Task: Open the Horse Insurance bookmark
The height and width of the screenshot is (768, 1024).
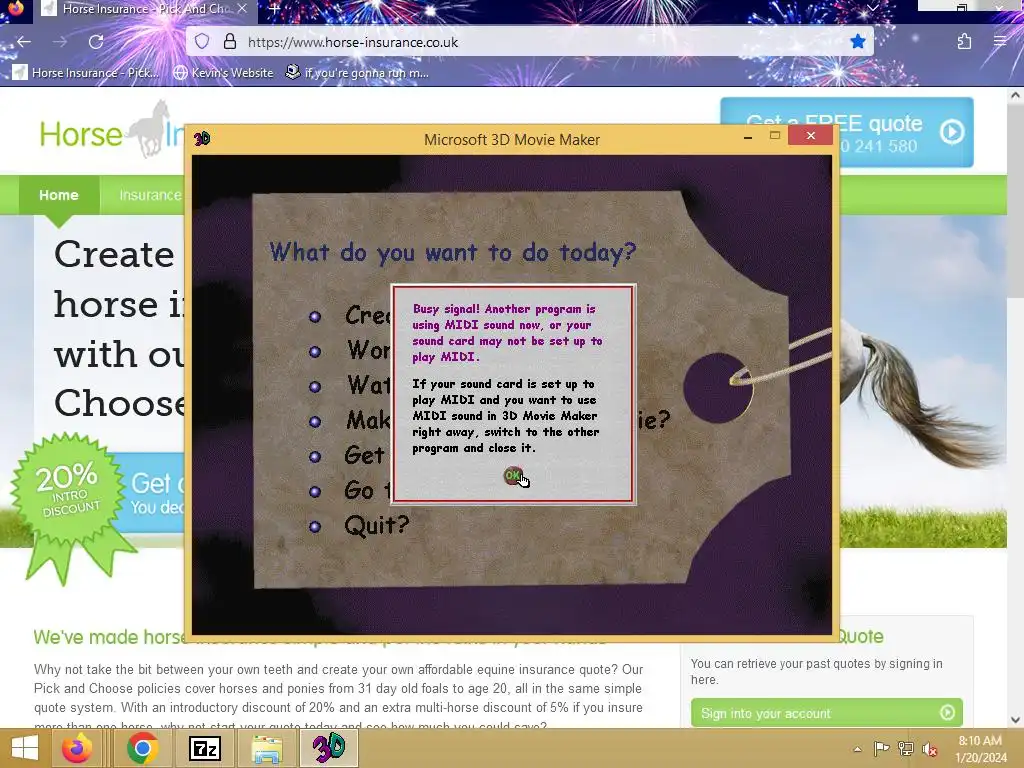Action: tap(86, 72)
